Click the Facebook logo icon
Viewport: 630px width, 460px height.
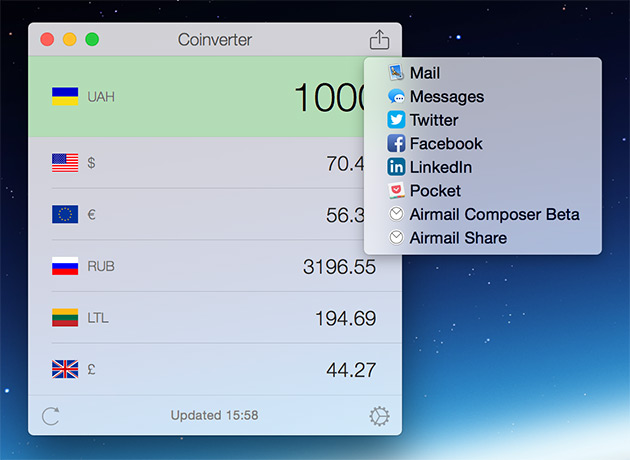coord(396,143)
